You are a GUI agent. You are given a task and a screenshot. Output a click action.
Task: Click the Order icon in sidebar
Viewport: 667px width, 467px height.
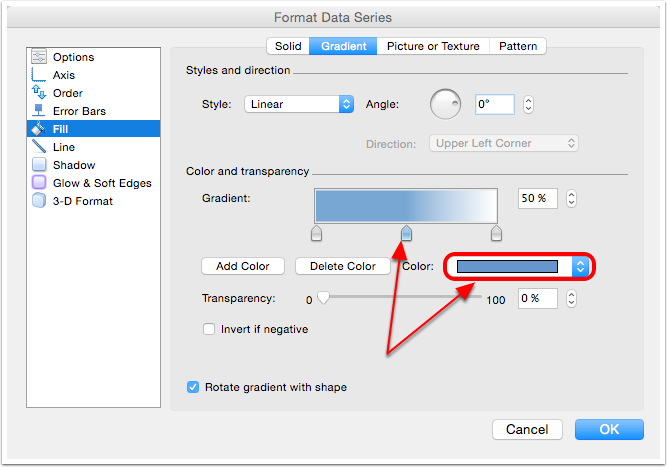point(39,93)
